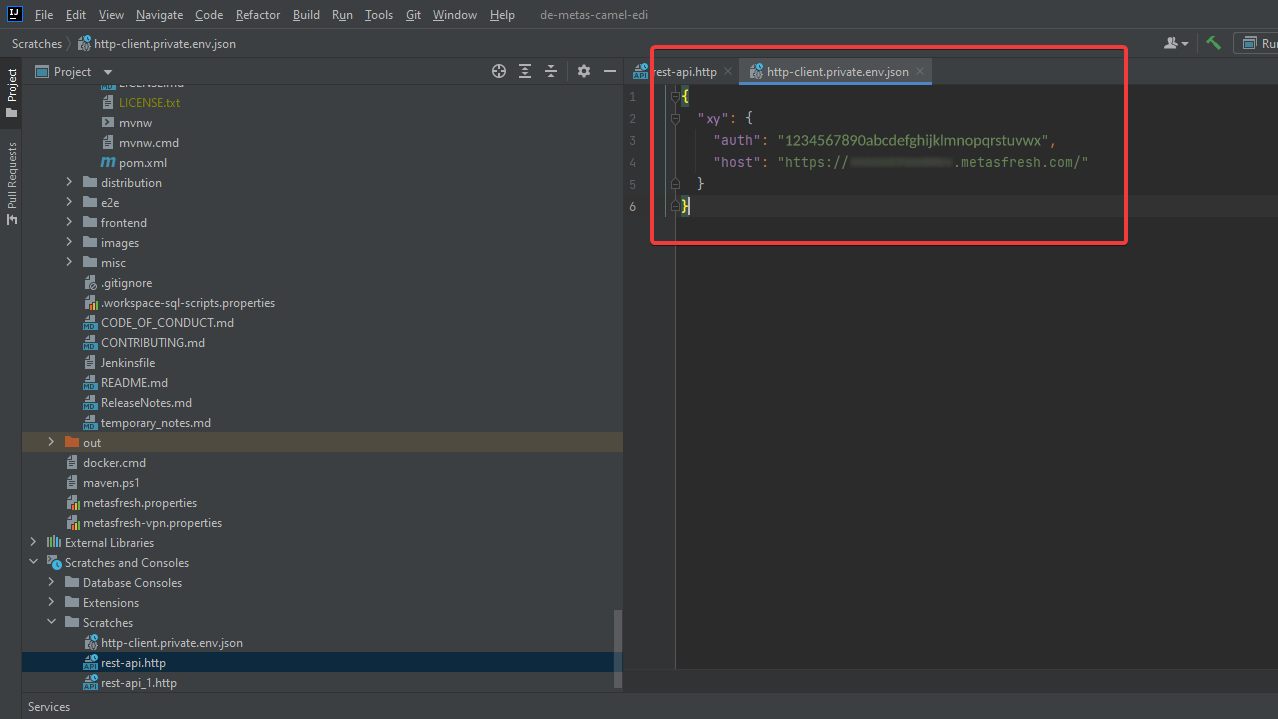The image size is (1278, 719).
Task: Toggle the root object fold in gutter
Action: point(675,96)
